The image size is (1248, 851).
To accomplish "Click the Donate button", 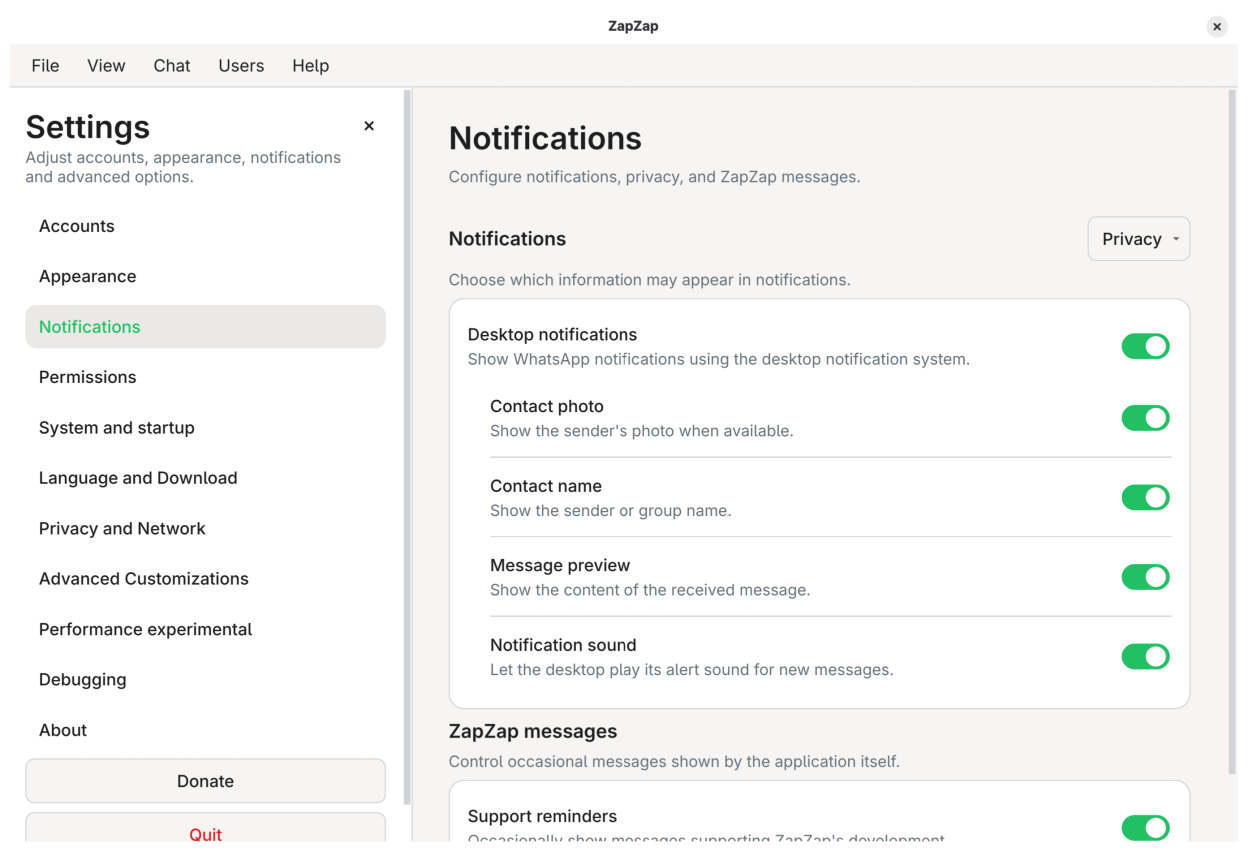I will [205, 781].
